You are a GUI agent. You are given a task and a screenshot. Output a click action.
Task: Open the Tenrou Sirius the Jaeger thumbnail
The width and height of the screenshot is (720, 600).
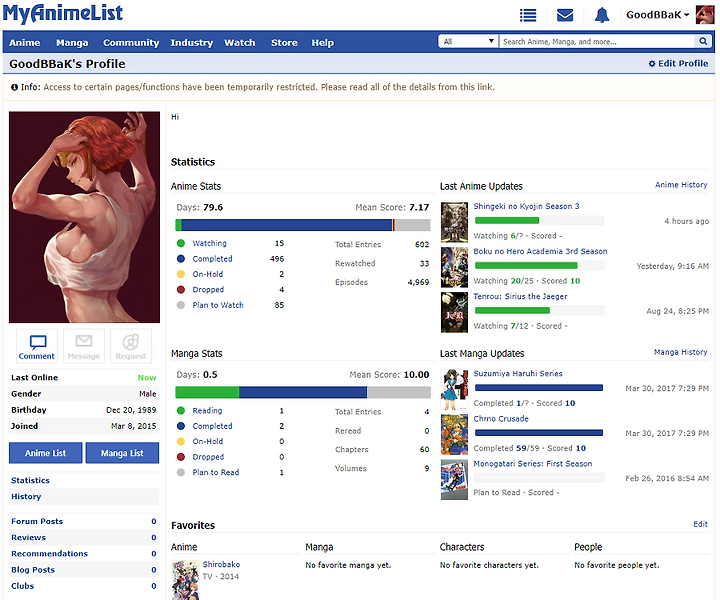click(454, 312)
